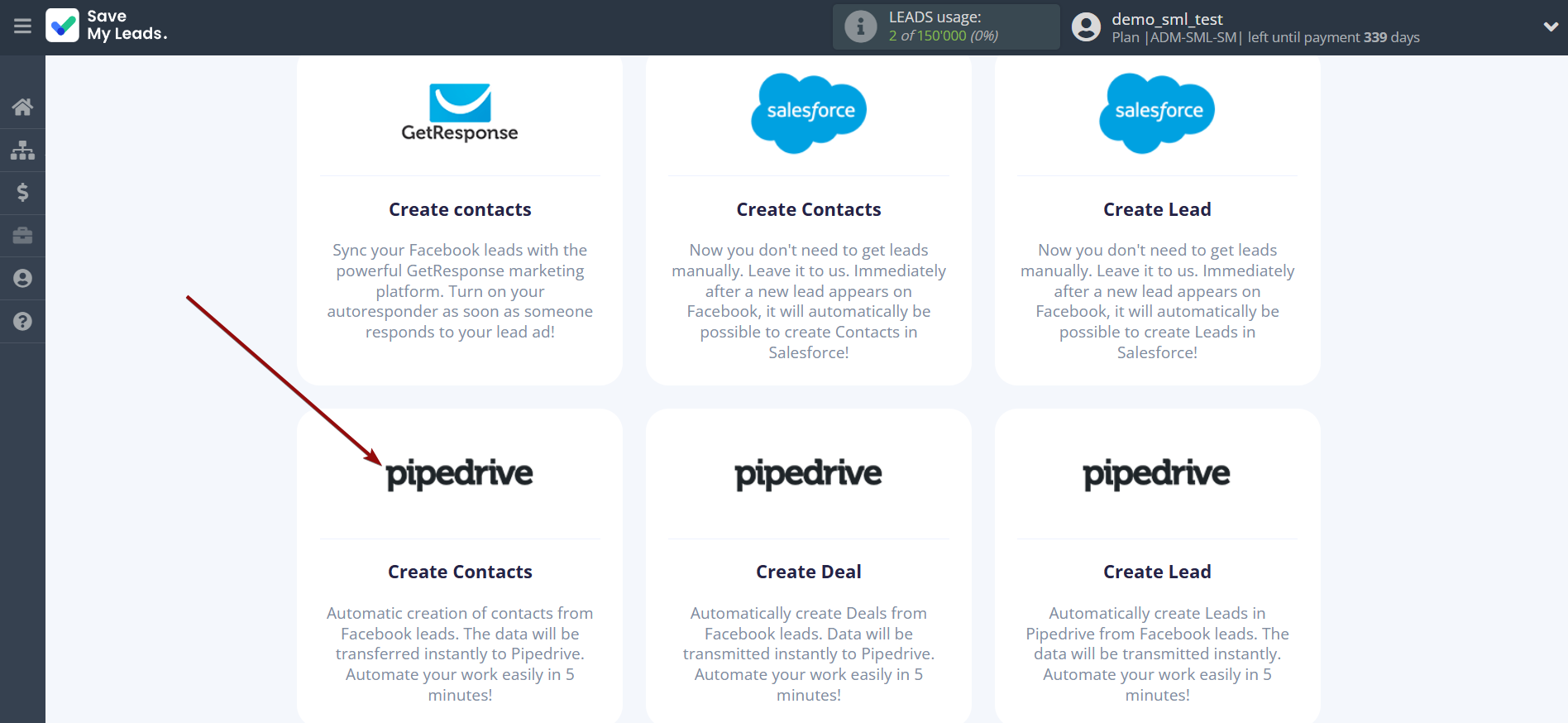This screenshot has width=1568, height=723.
Task: Open the billing dollar sign icon
Action: 22,193
